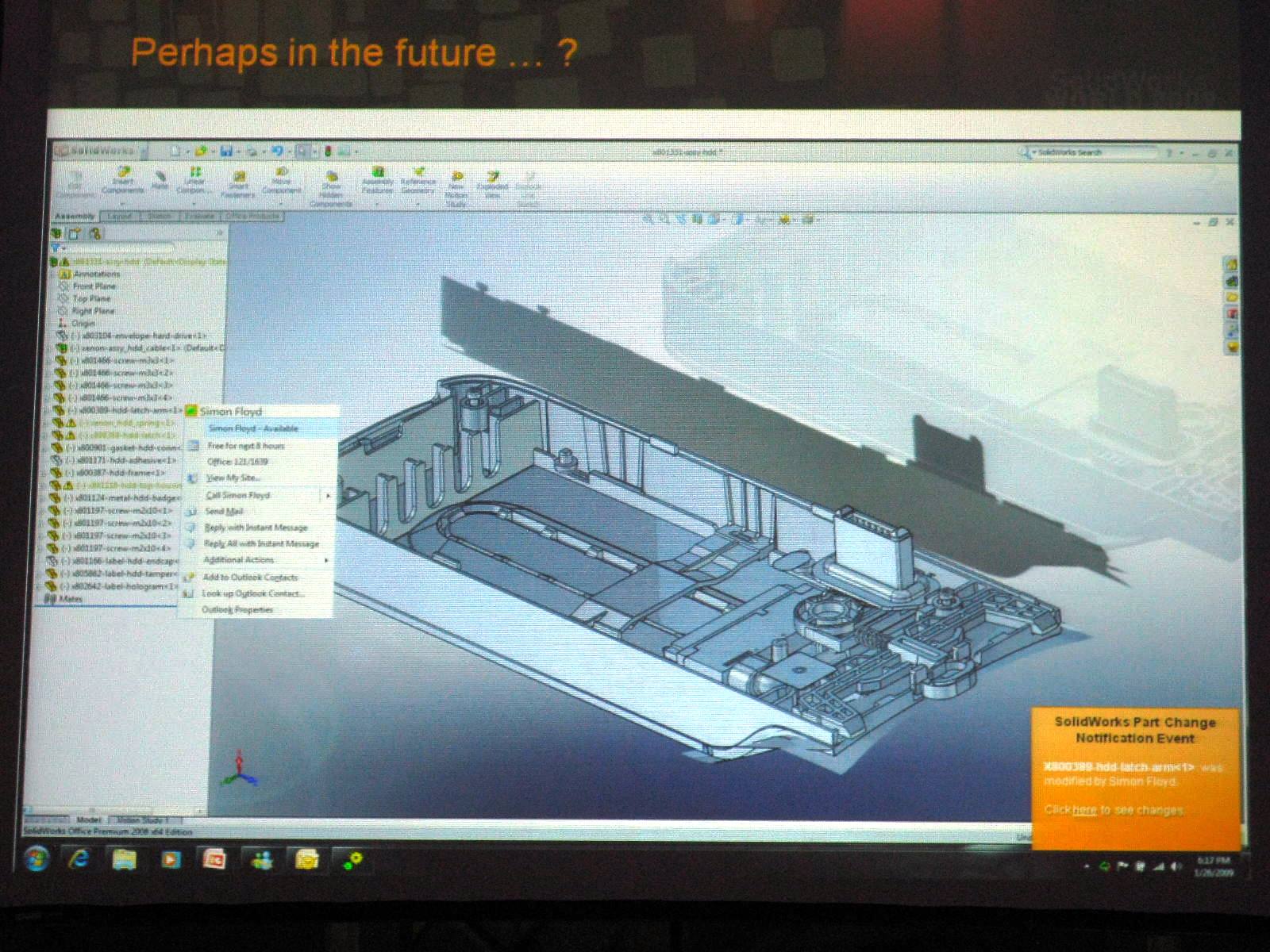Viewport: 1270px width, 952px height.
Task: Switch to the Assembly tab
Action: pyautogui.click(x=75, y=216)
